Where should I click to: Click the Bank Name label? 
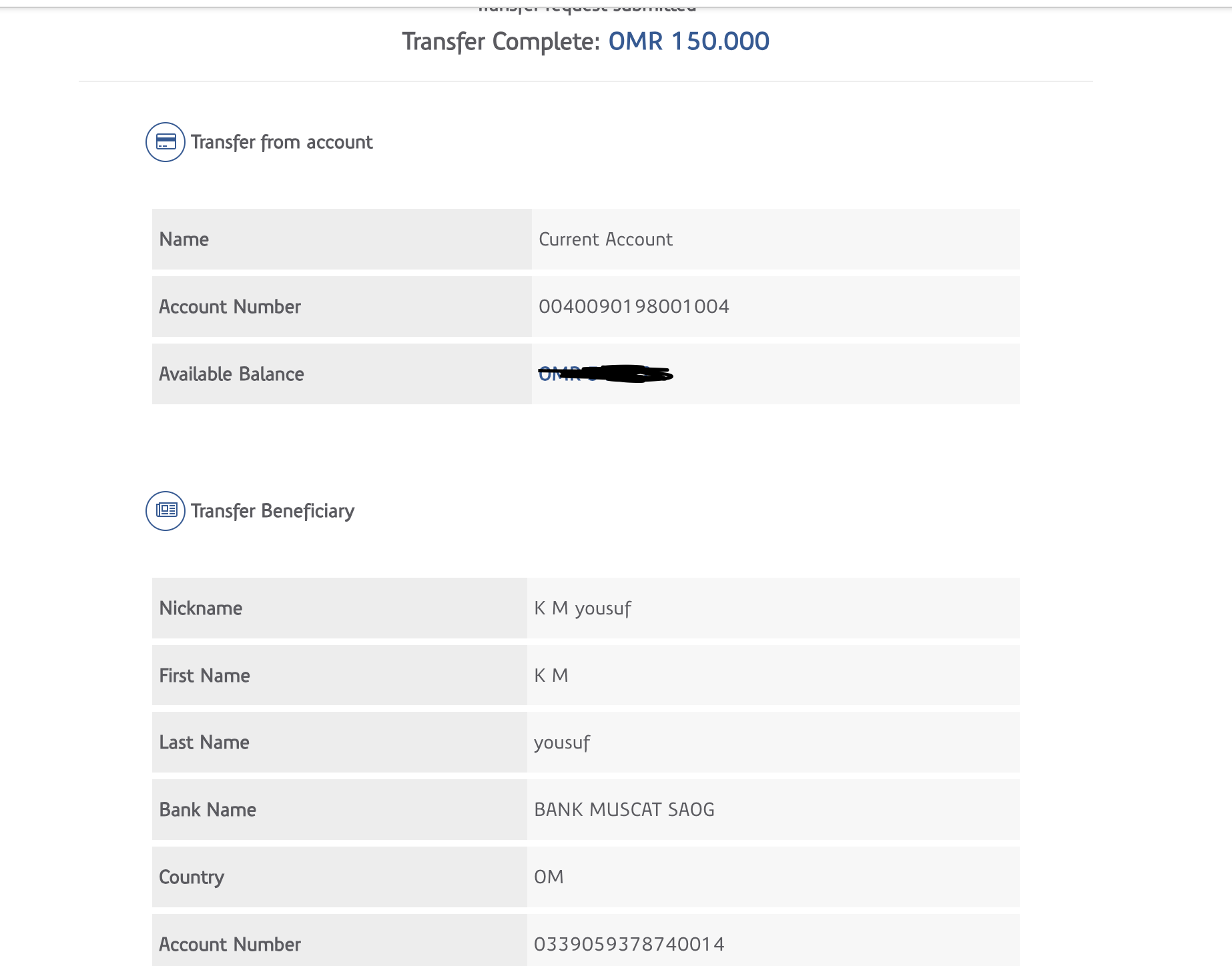click(208, 810)
